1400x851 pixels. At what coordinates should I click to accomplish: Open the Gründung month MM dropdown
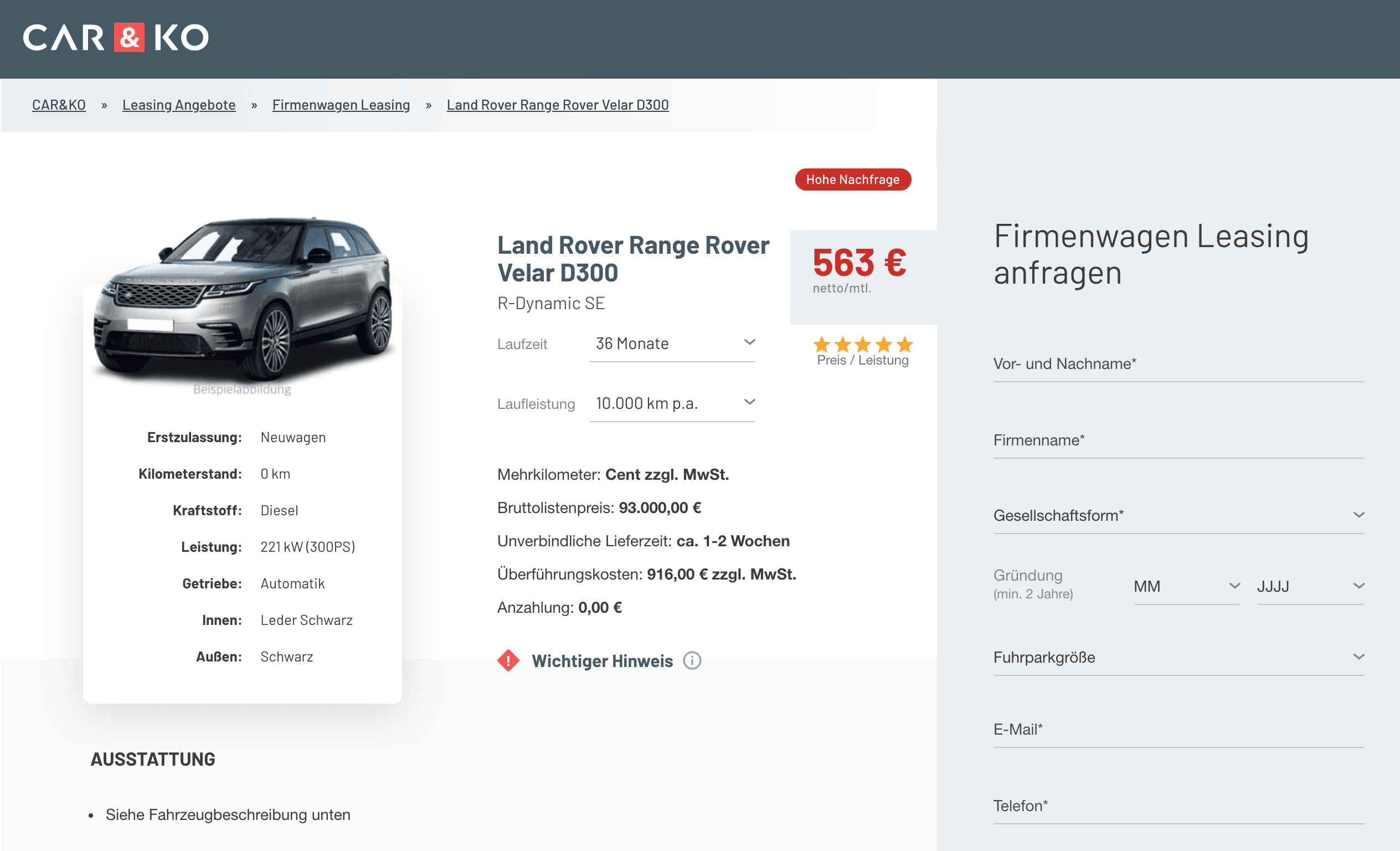pyautogui.click(x=1186, y=586)
